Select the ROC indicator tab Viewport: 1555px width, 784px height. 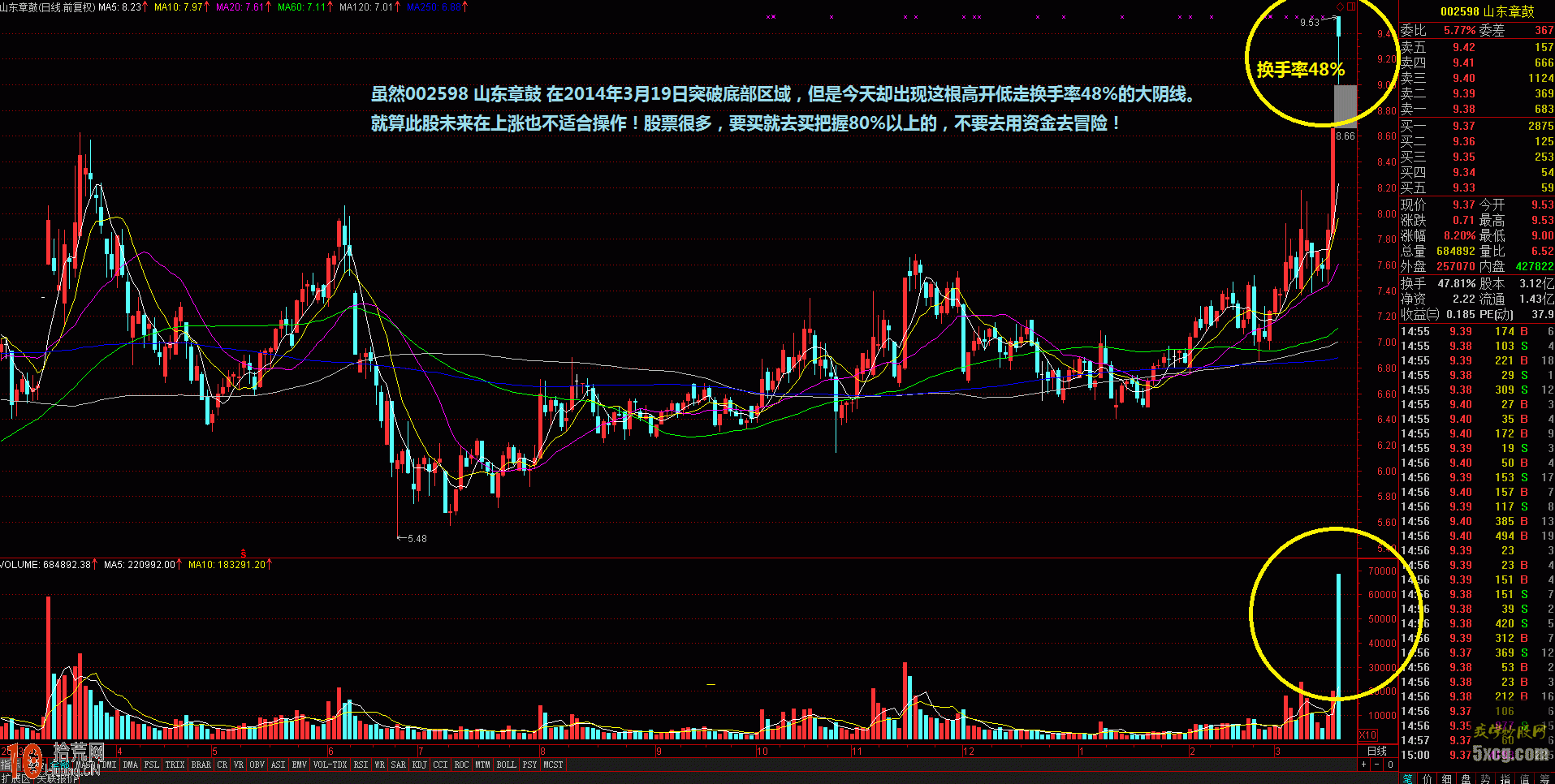462,765
